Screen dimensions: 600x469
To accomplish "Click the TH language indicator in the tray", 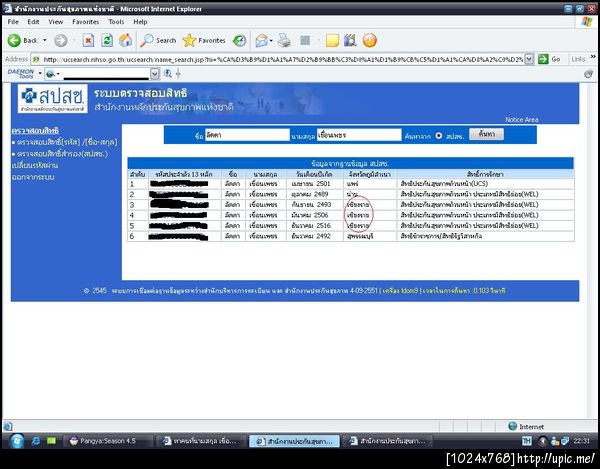I will (527, 441).
